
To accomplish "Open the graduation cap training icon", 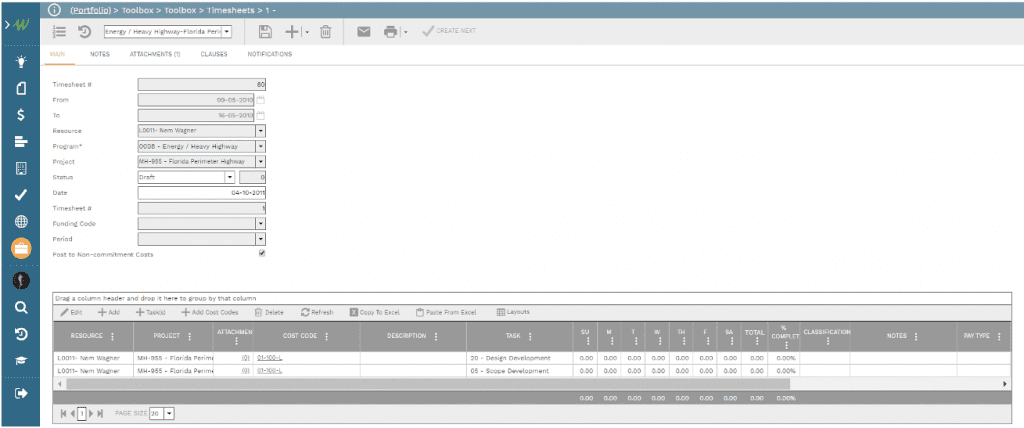I will coord(21,361).
